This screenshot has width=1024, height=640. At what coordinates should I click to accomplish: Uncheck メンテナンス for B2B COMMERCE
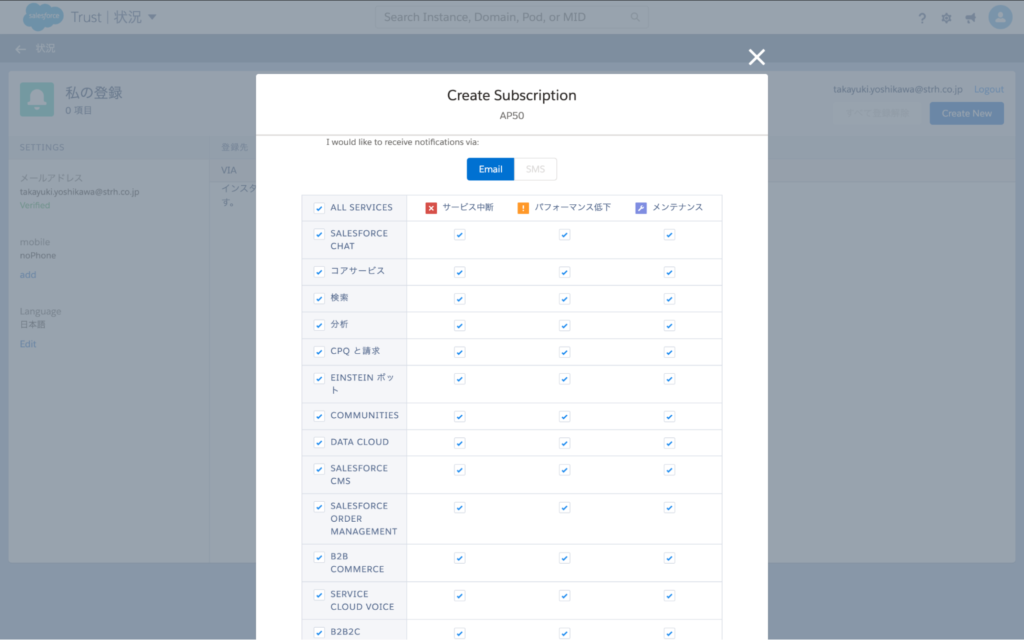669,558
